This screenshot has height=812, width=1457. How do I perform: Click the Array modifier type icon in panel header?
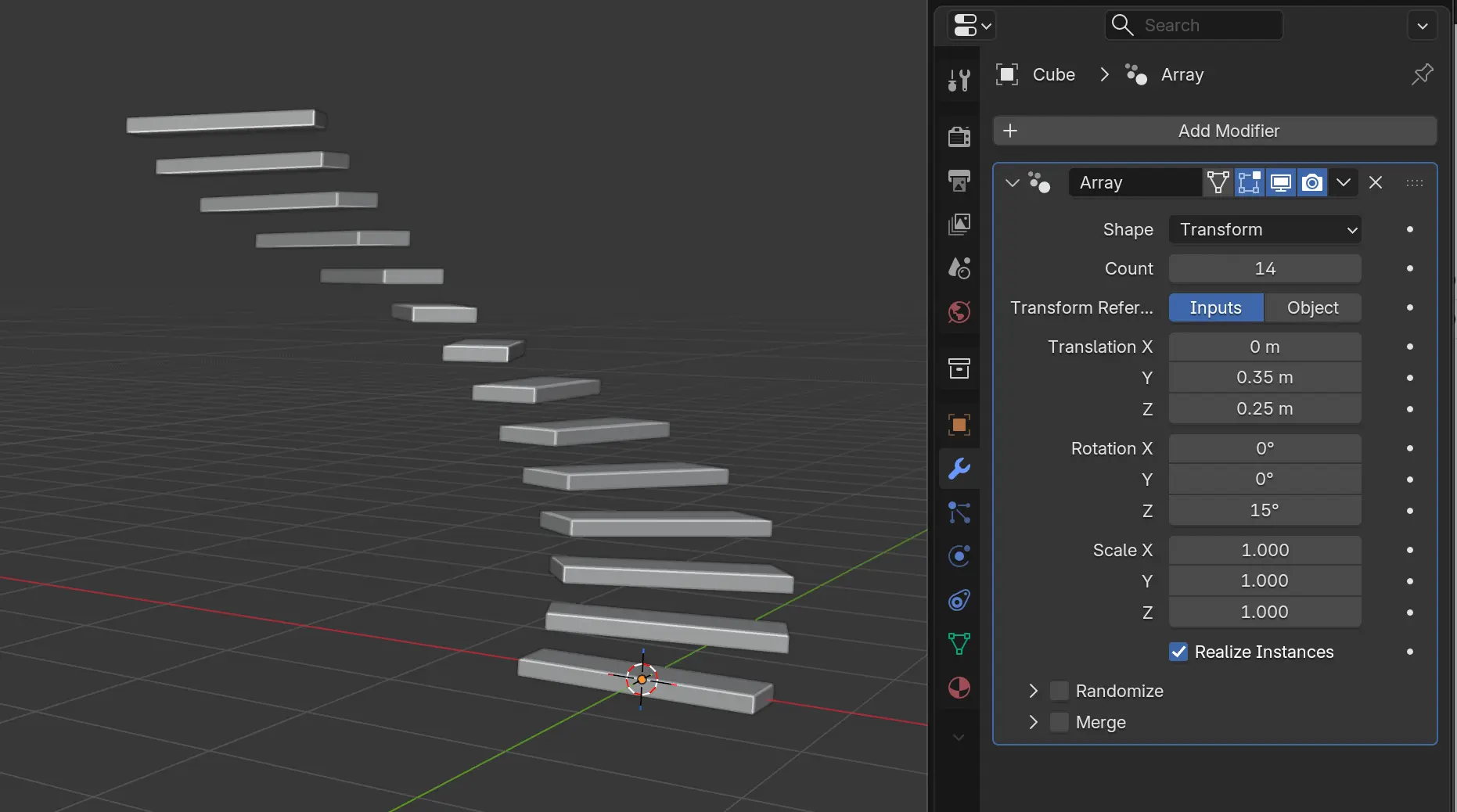(x=1039, y=182)
